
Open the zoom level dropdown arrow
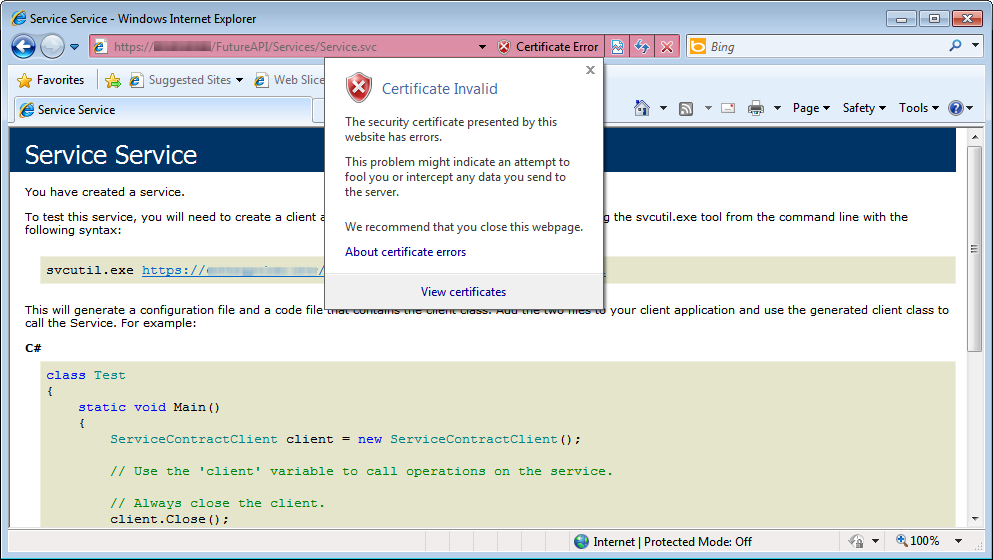pyautogui.click(x=951, y=541)
